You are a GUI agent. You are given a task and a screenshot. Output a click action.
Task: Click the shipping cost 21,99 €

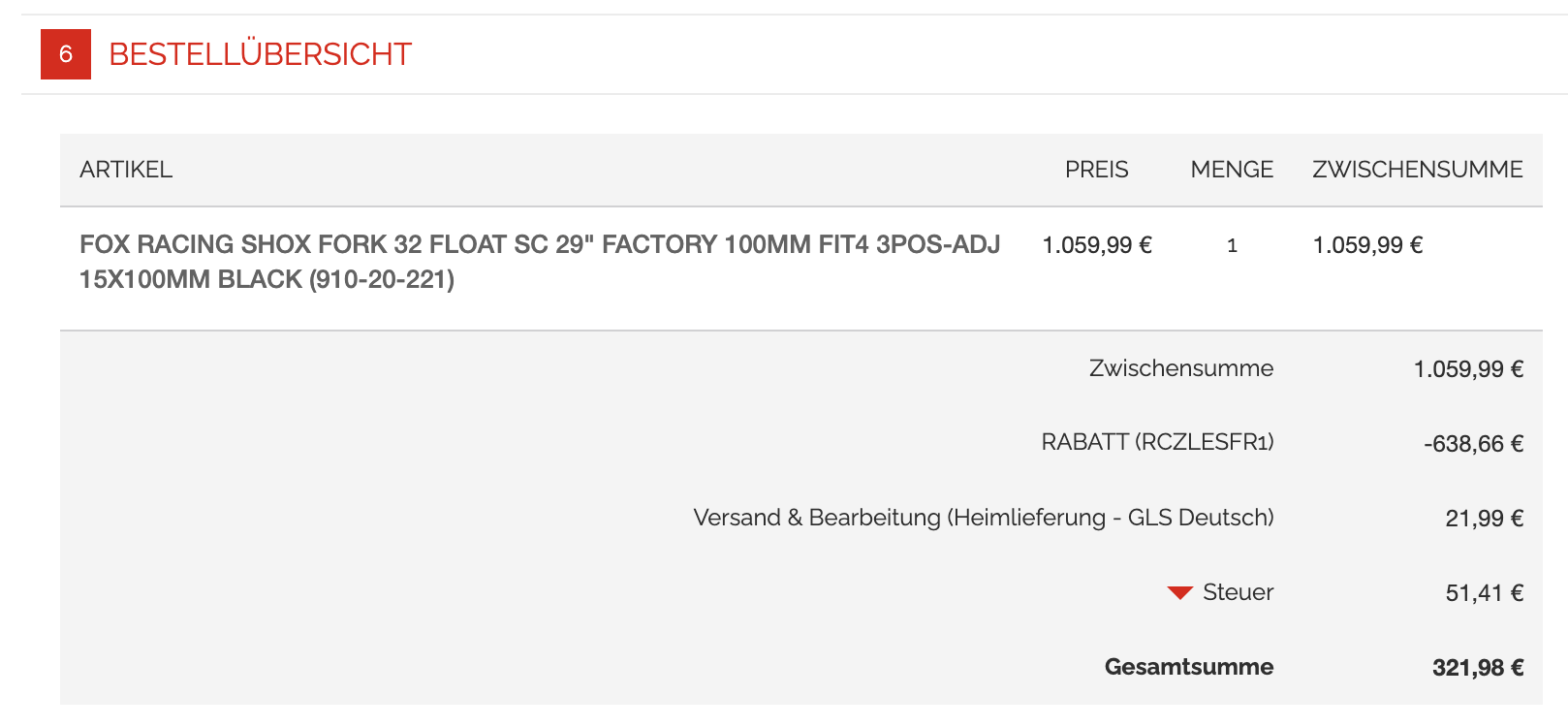coord(1485,519)
